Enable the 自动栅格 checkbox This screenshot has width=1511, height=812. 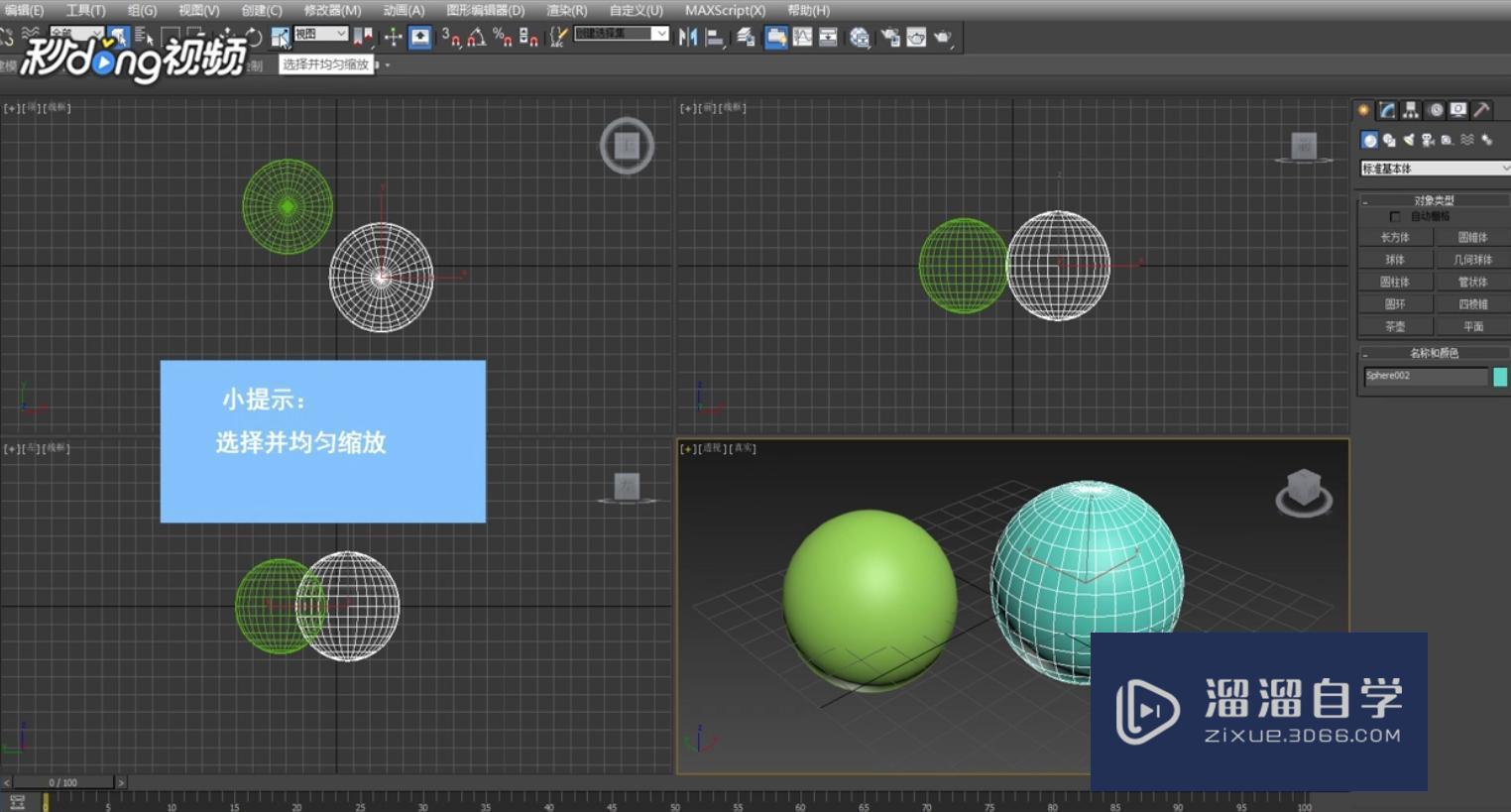click(x=1395, y=216)
